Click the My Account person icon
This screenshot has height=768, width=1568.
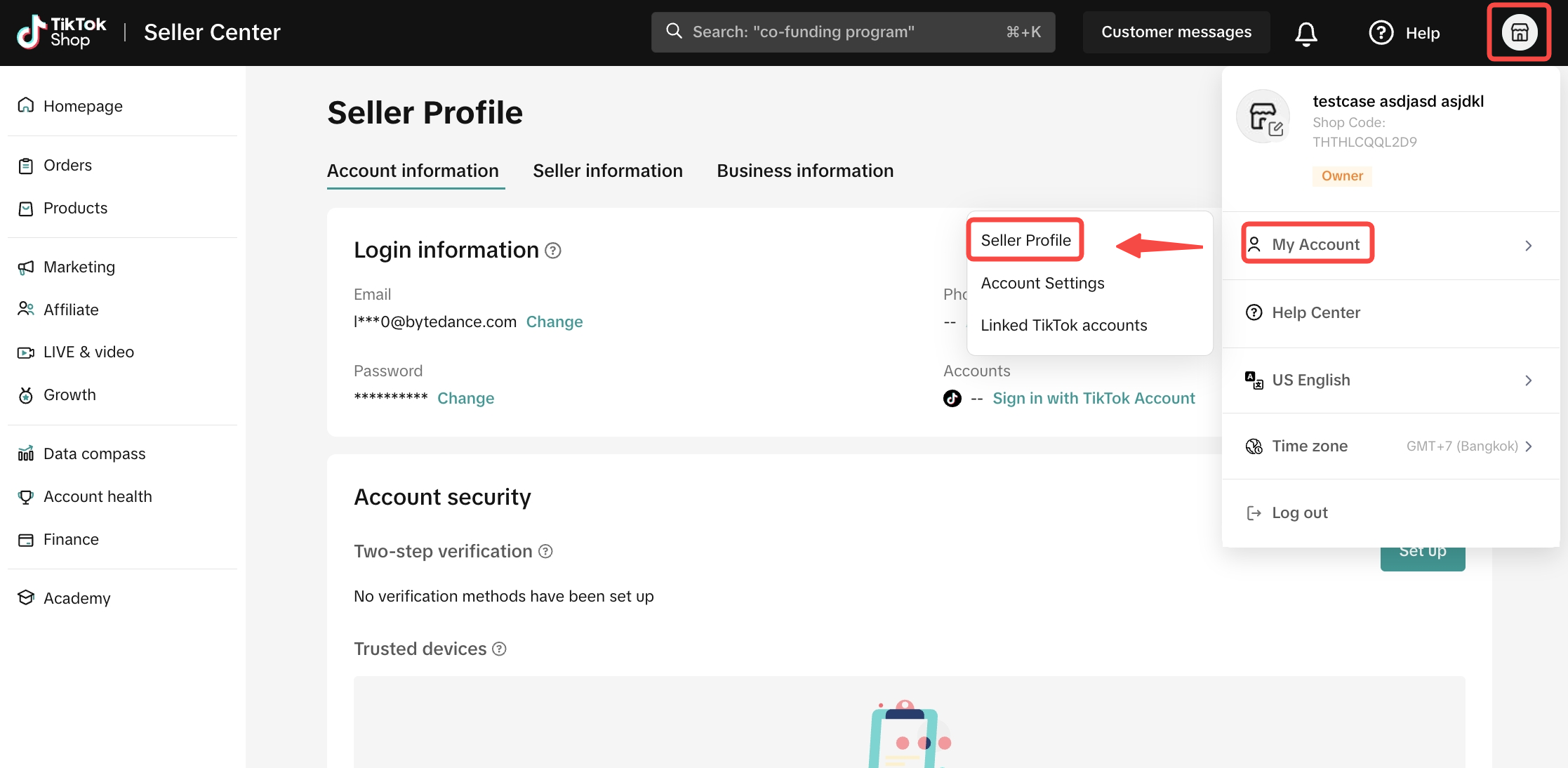coord(1254,245)
